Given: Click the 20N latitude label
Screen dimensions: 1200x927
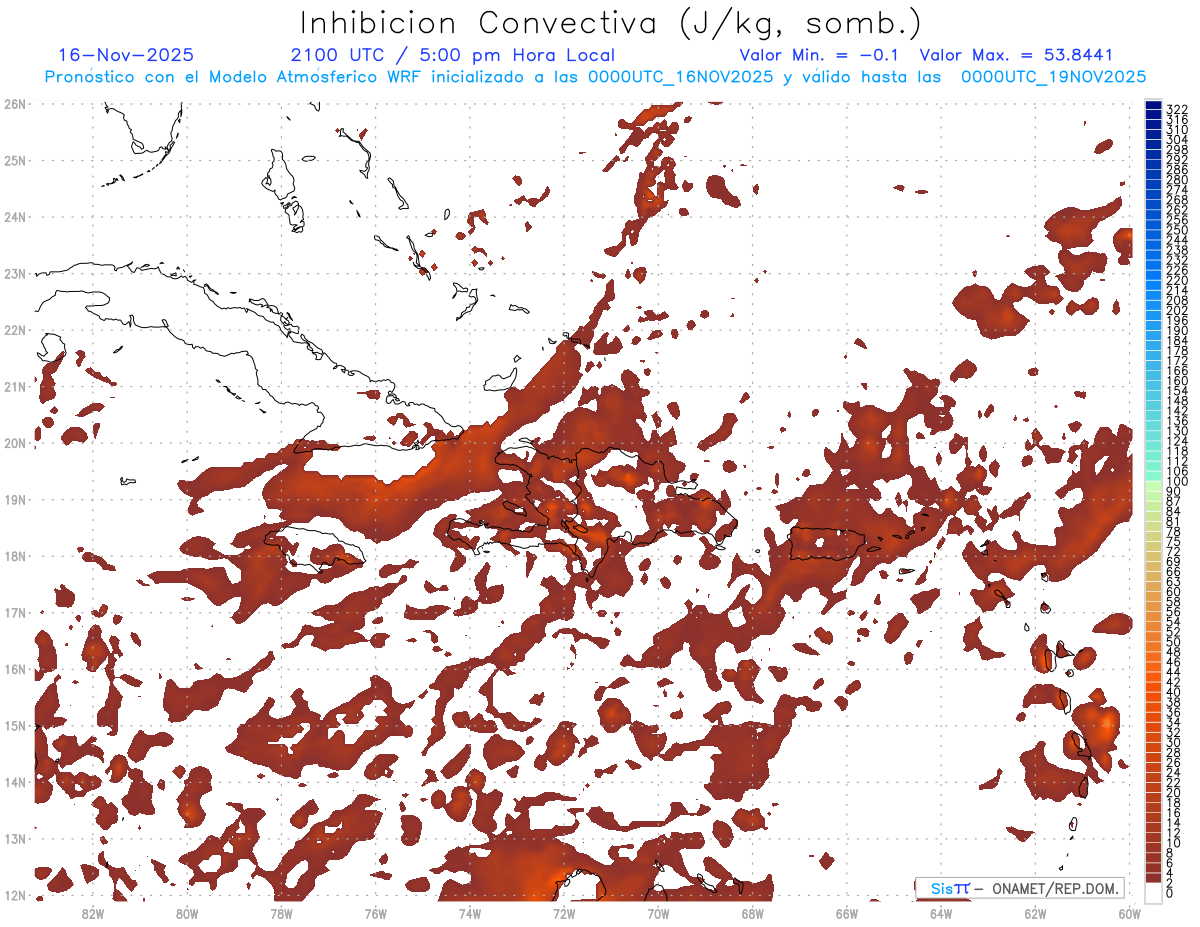Looking at the screenshot, I should 15,443.
